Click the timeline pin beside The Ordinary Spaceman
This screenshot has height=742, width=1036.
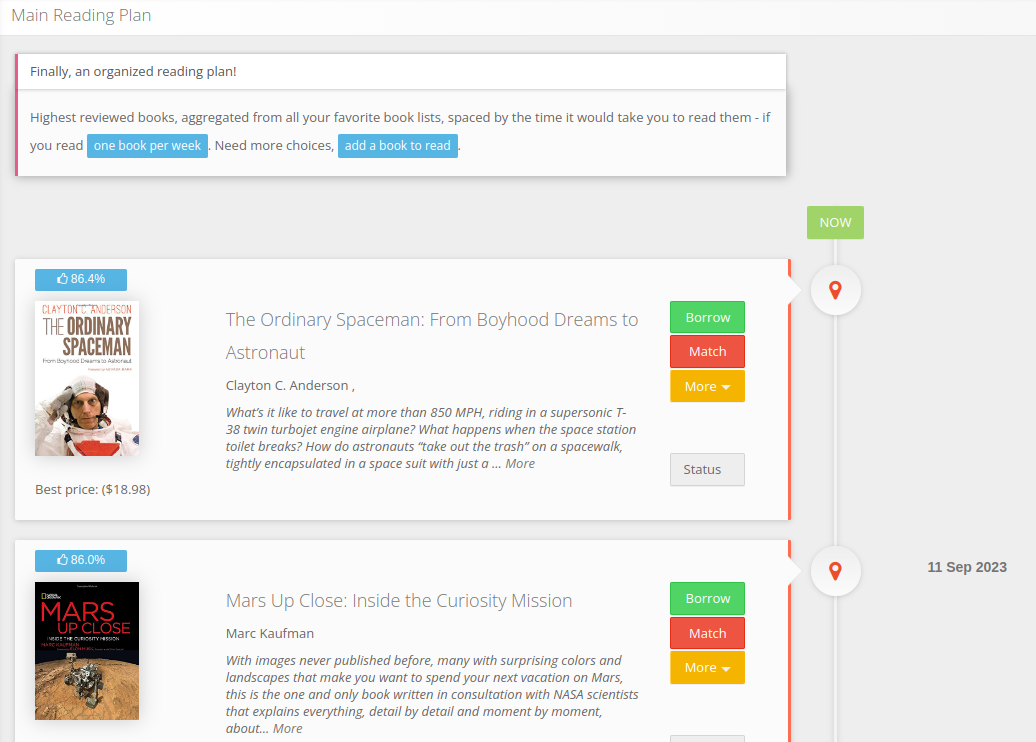coord(835,290)
